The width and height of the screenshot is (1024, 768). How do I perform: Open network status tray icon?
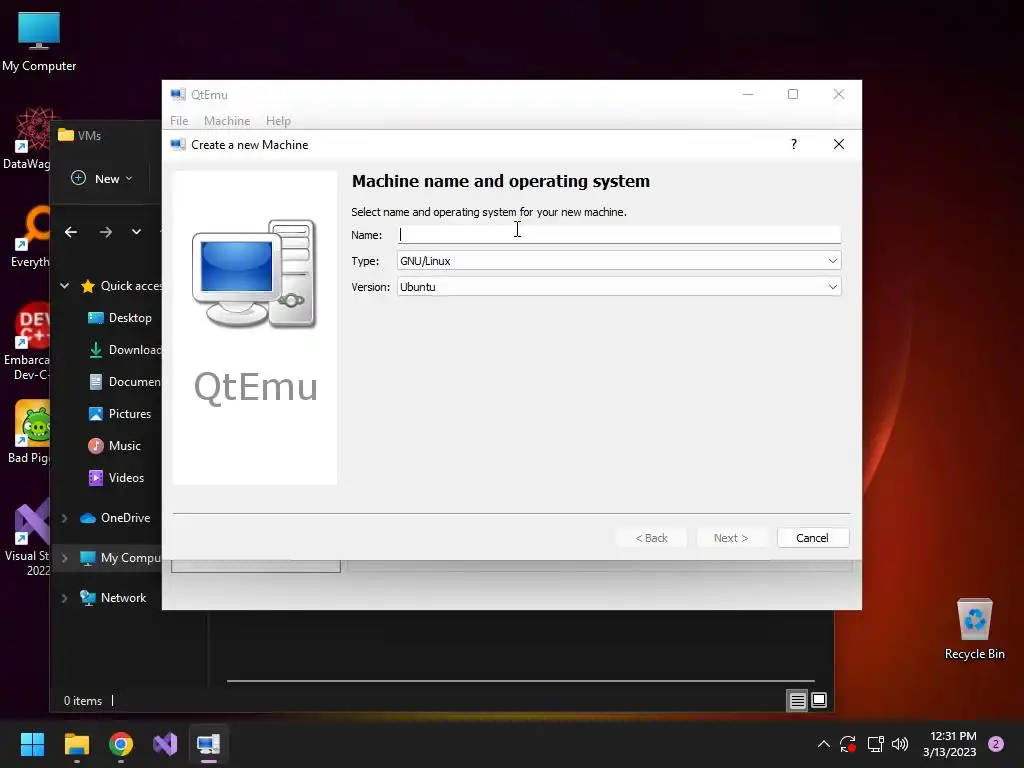coord(875,744)
